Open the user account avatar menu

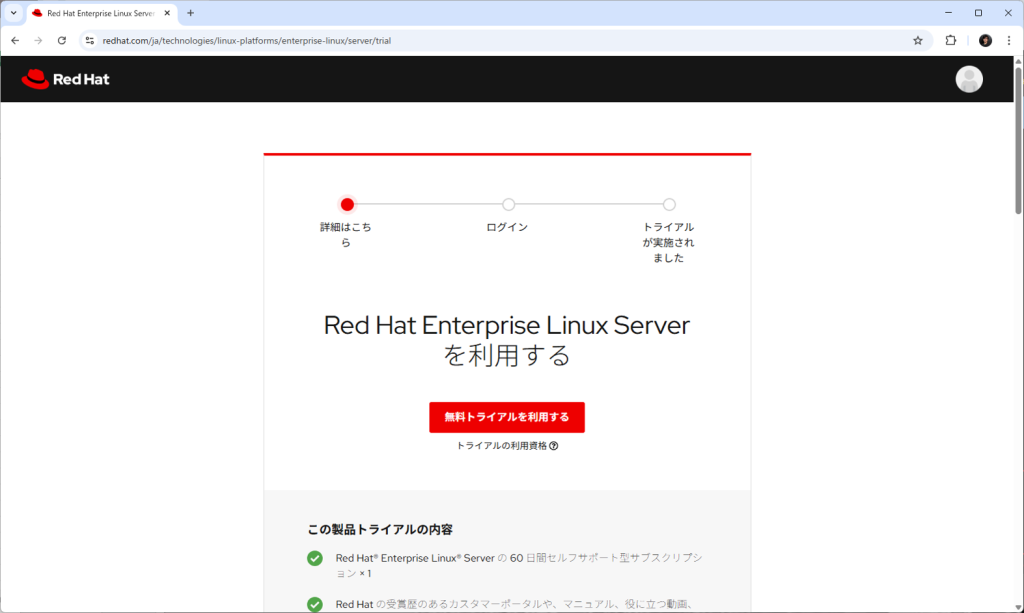click(x=968, y=79)
